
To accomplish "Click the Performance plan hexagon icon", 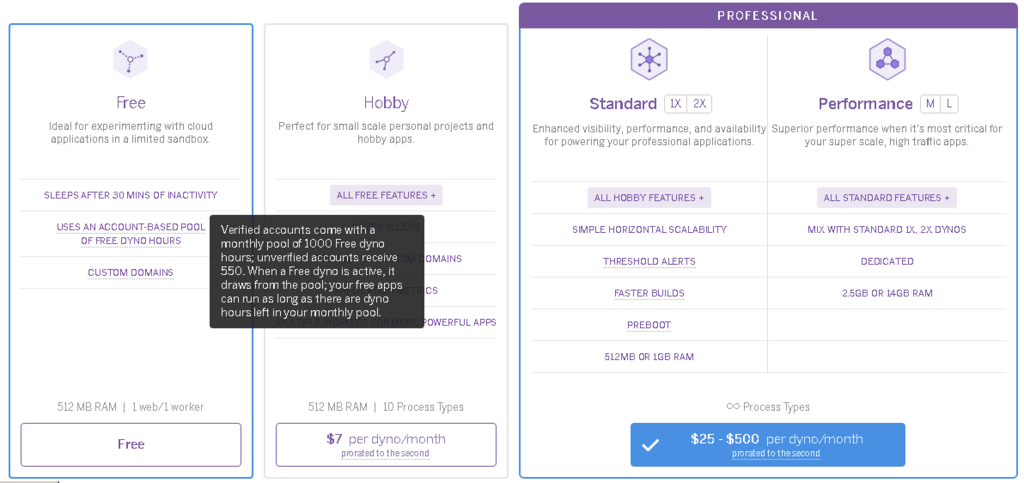I will coord(887,60).
